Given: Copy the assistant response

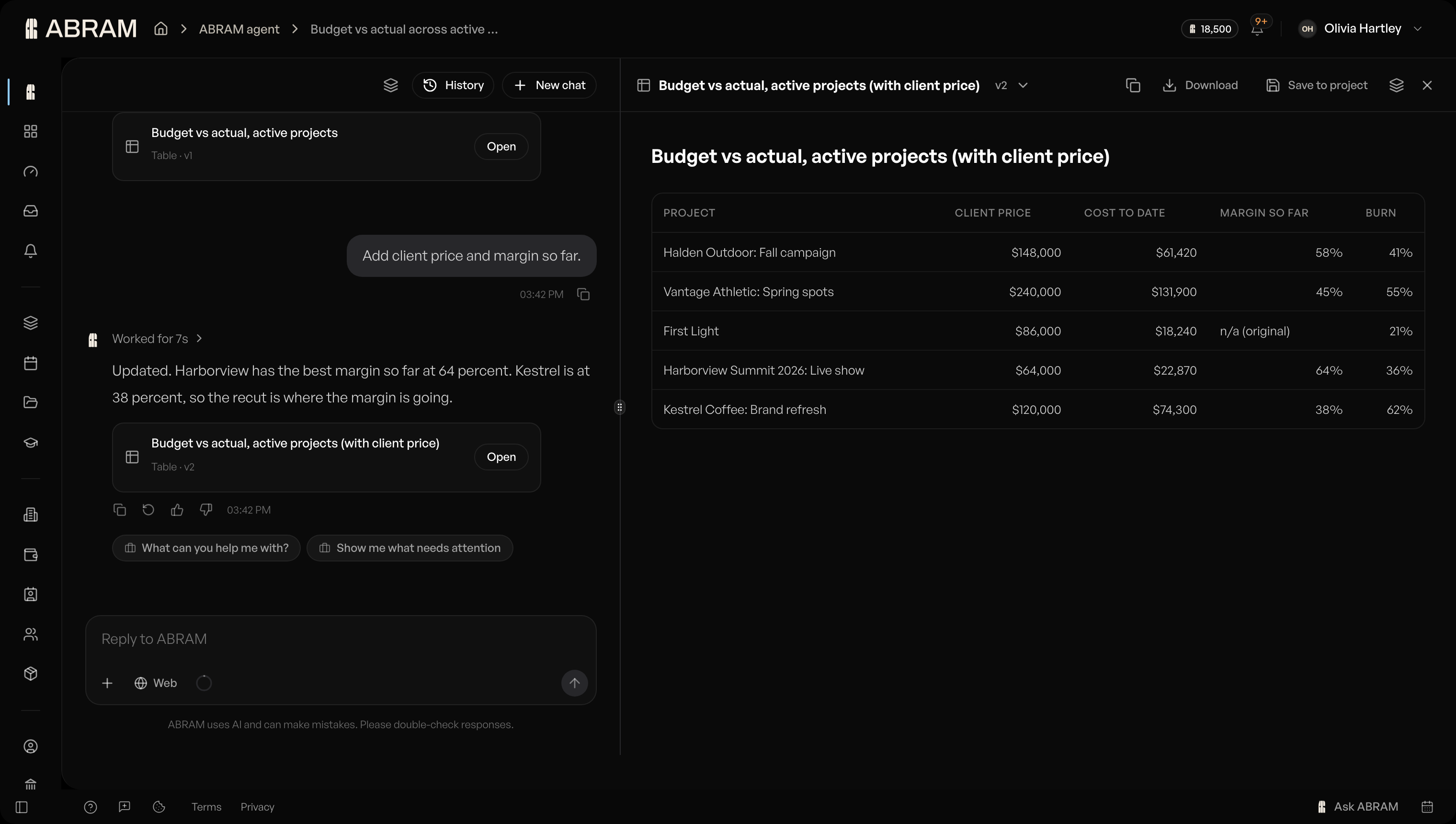Looking at the screenshot, I should pyautogui.click(x=119, y=510).
